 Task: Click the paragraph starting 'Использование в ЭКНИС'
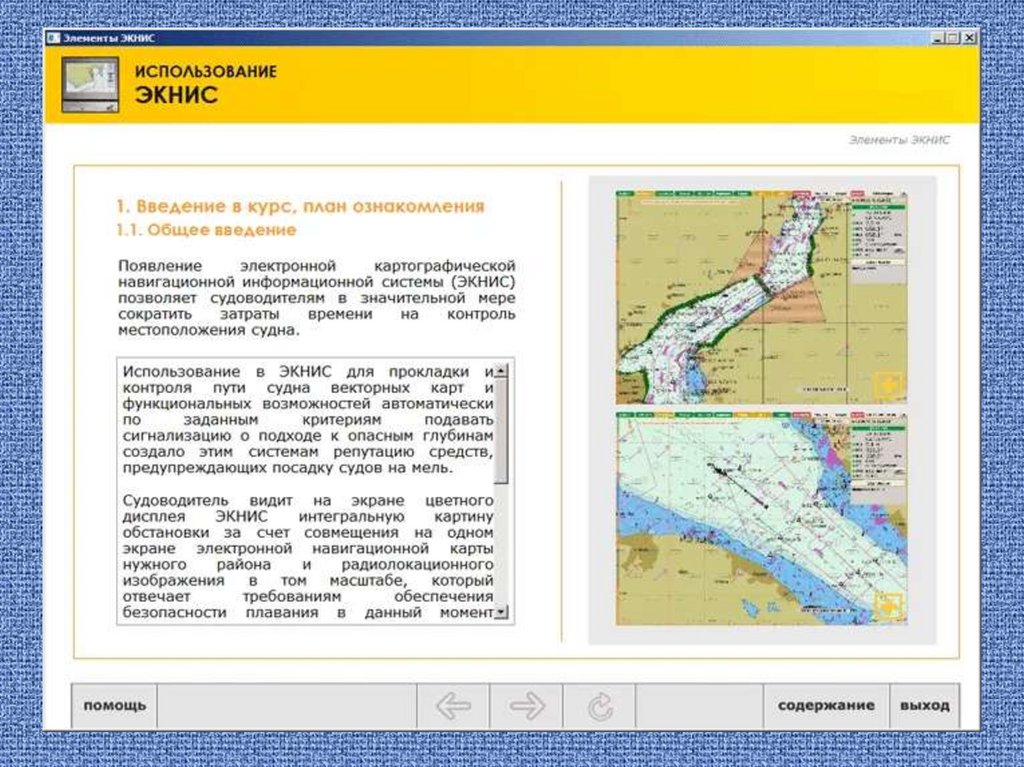(x=308, y=419)
